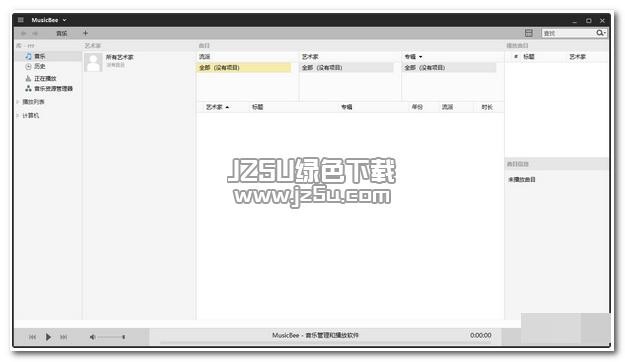Select 全部 (没有项目) in album filter

tap(449, 68)
